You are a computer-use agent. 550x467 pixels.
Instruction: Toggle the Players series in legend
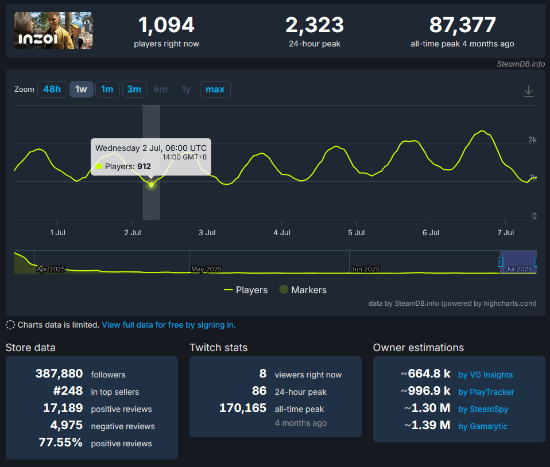[246, 290]
